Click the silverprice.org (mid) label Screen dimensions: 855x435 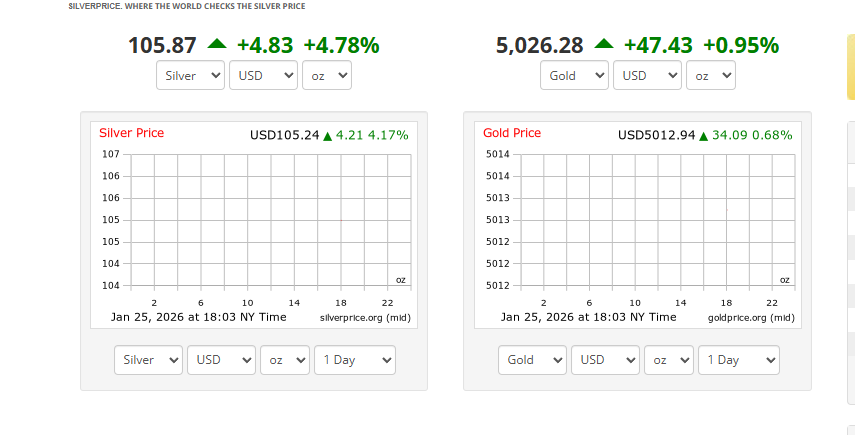[x=365, y=317]
